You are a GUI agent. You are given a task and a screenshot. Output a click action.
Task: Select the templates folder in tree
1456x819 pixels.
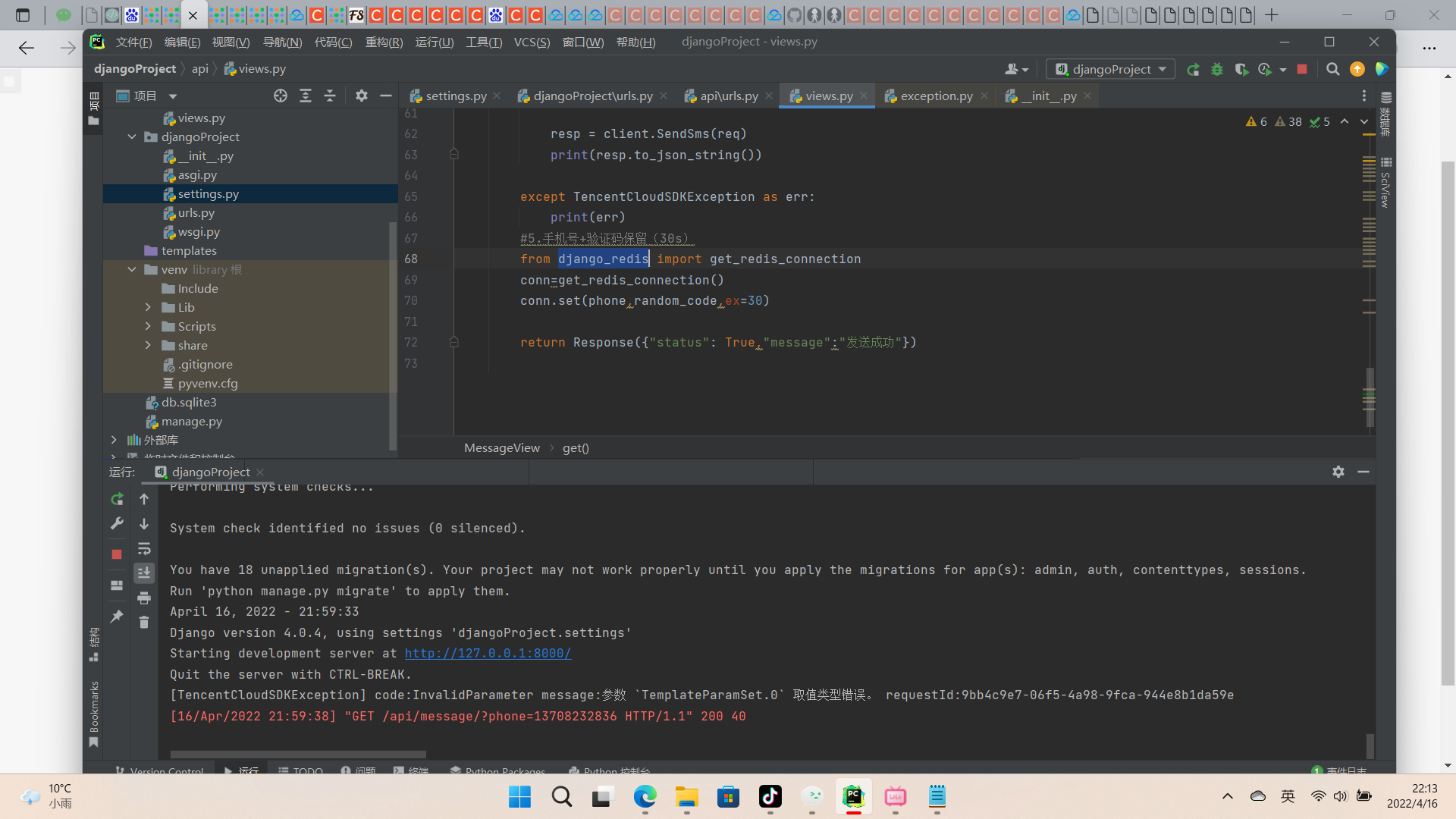pos(189,251)
